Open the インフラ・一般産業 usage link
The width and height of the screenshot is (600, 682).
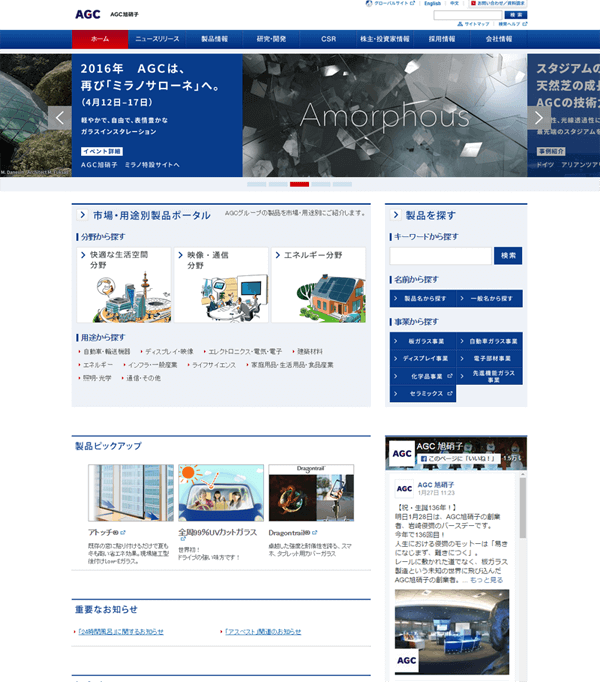point(152,365)
